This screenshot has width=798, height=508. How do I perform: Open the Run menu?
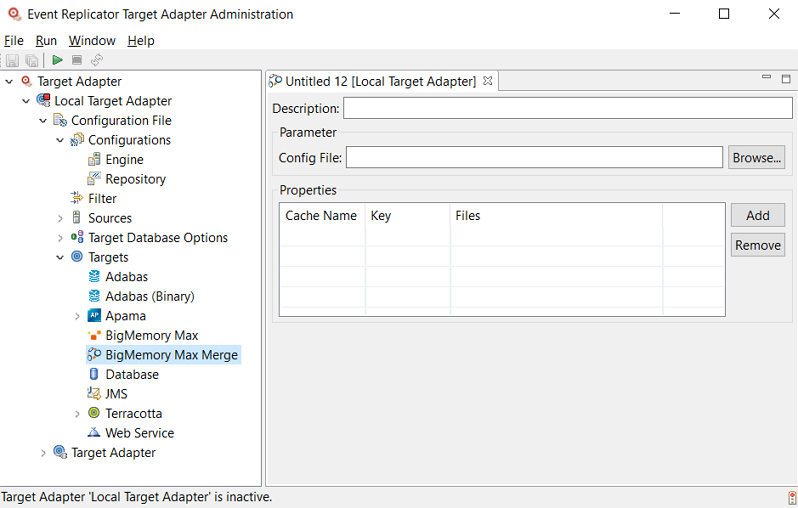click(46, 41)
